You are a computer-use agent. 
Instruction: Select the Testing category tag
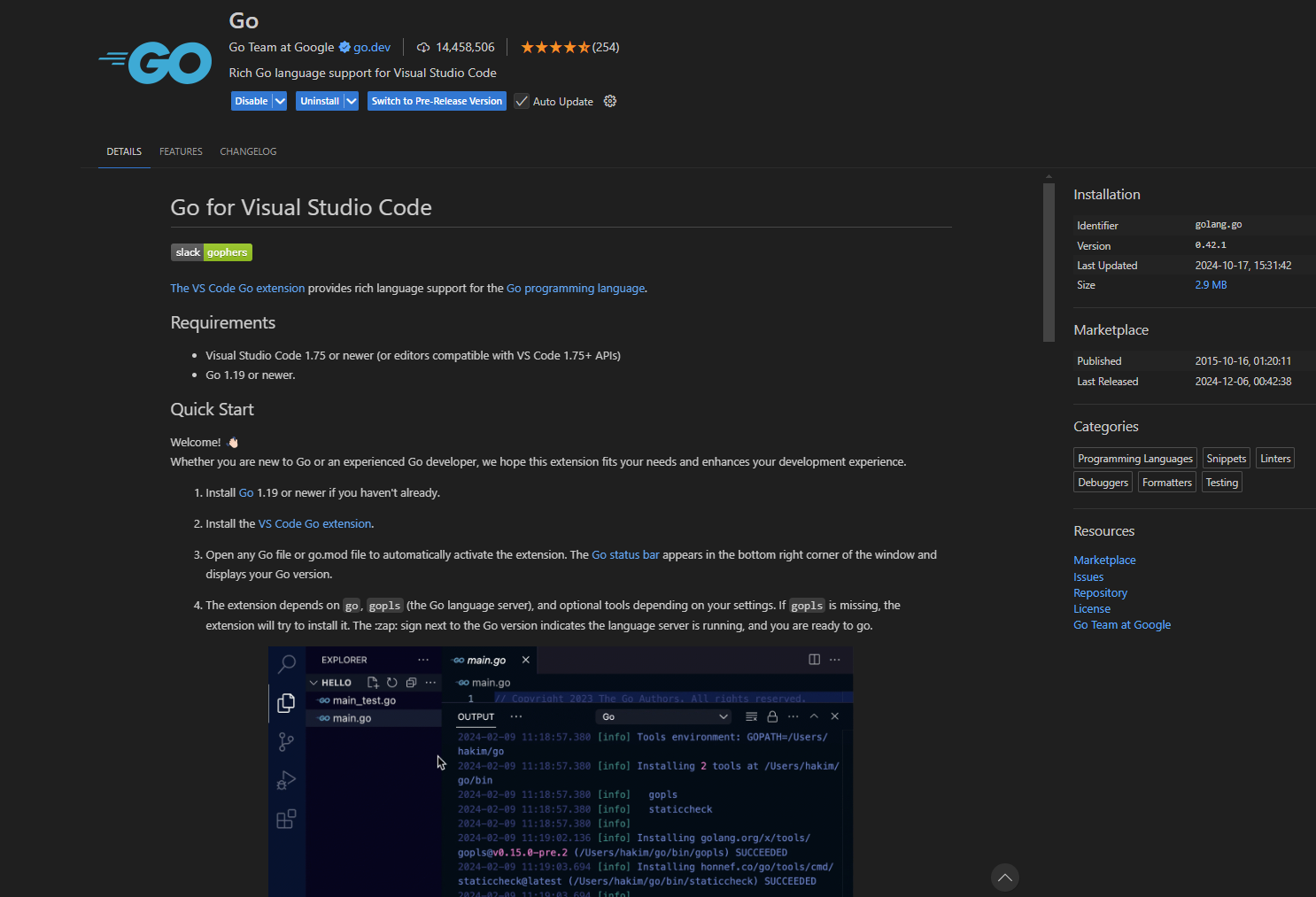point(1222,482)
